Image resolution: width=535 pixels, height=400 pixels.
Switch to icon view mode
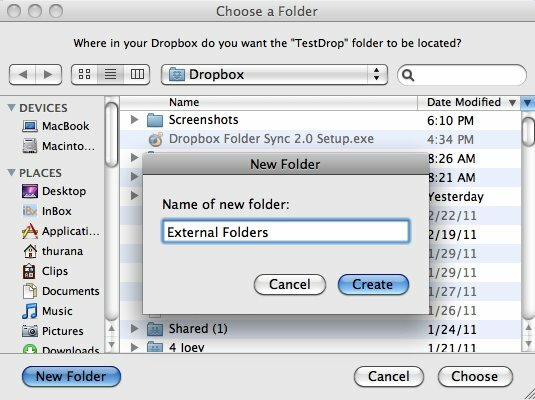coord(84,74)
